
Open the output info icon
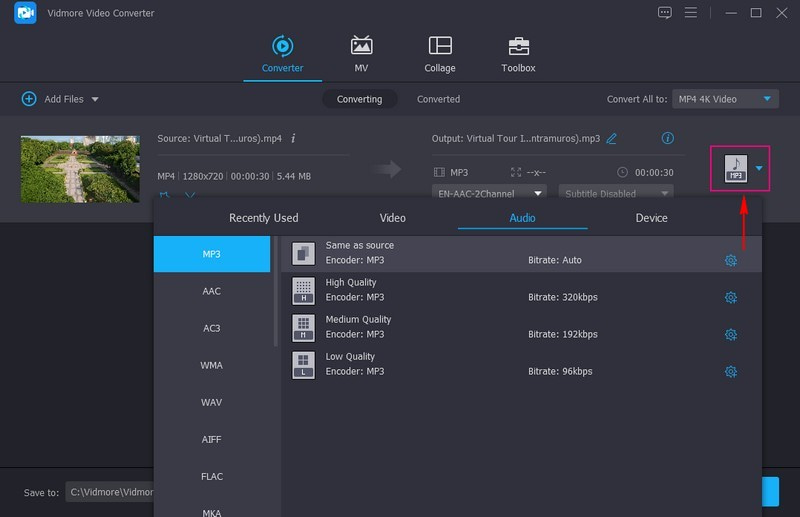click(668, 138)
